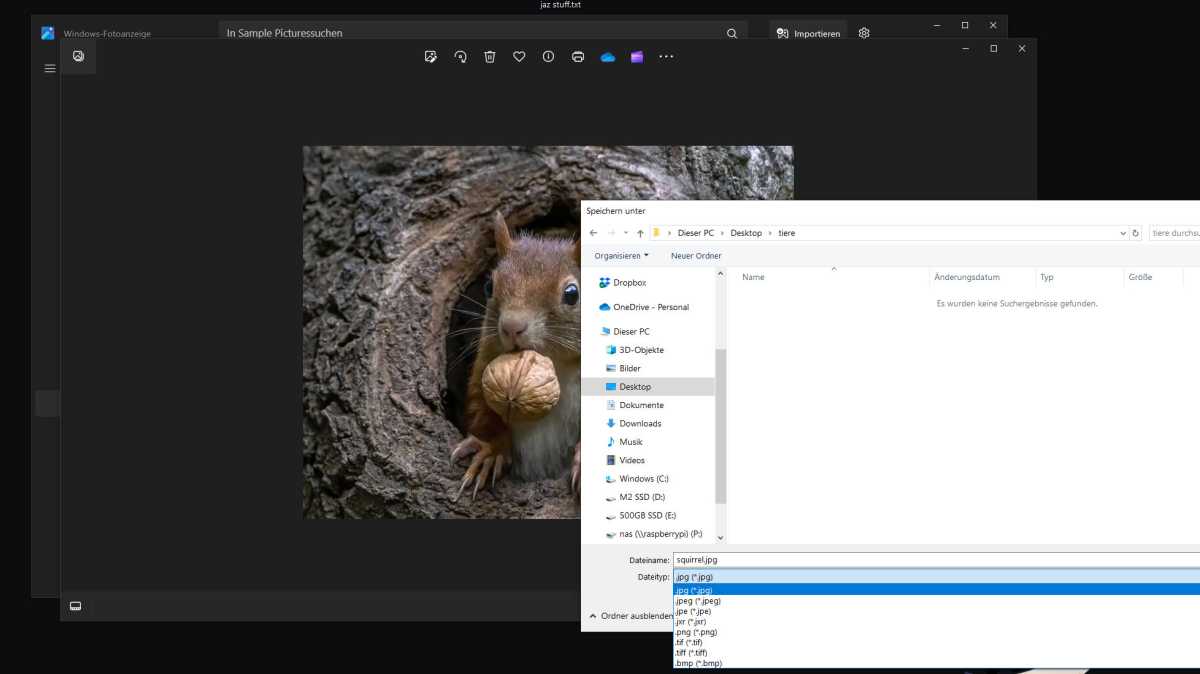Open the Organisieren menu
The height and width of the screenshot is (674, 1200).
click(x=622, y=256)
